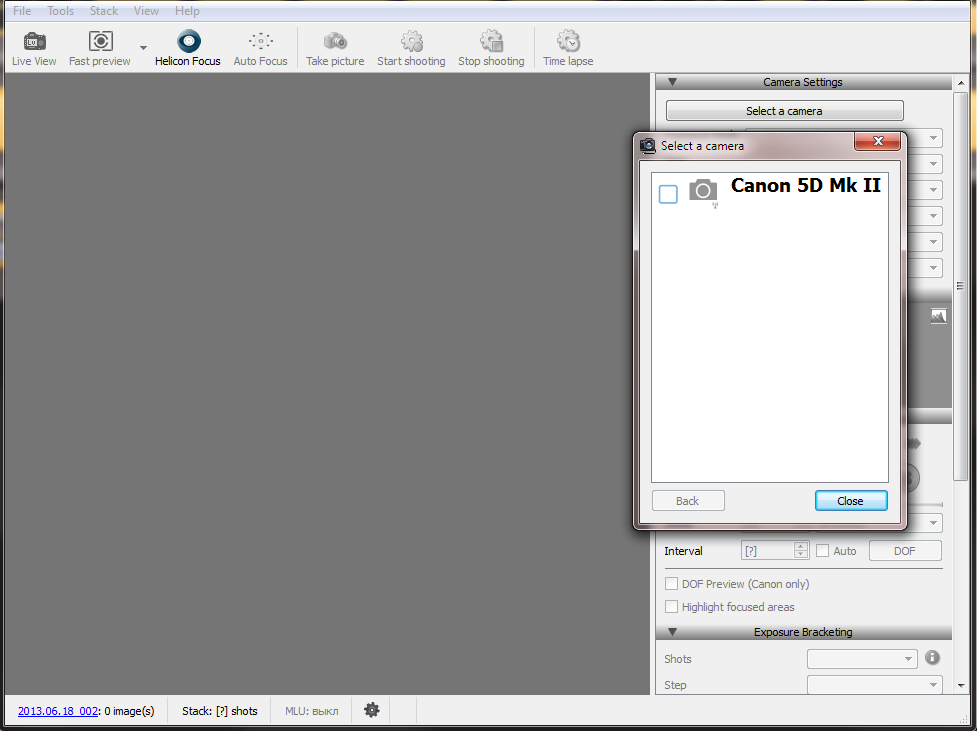Open the Step dropdown

click(x=874, y=685)
